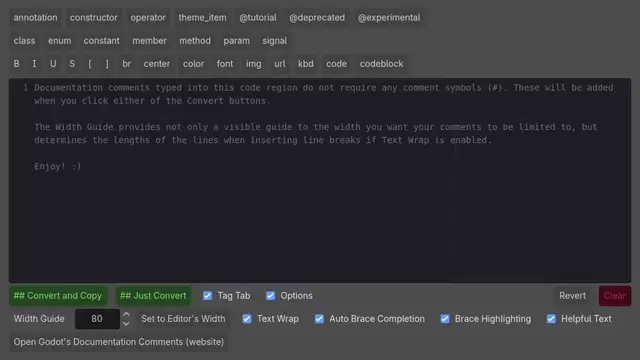Insert the theme_item tag
This screenshot has width=640, height=360.
(x=202, y=18)
